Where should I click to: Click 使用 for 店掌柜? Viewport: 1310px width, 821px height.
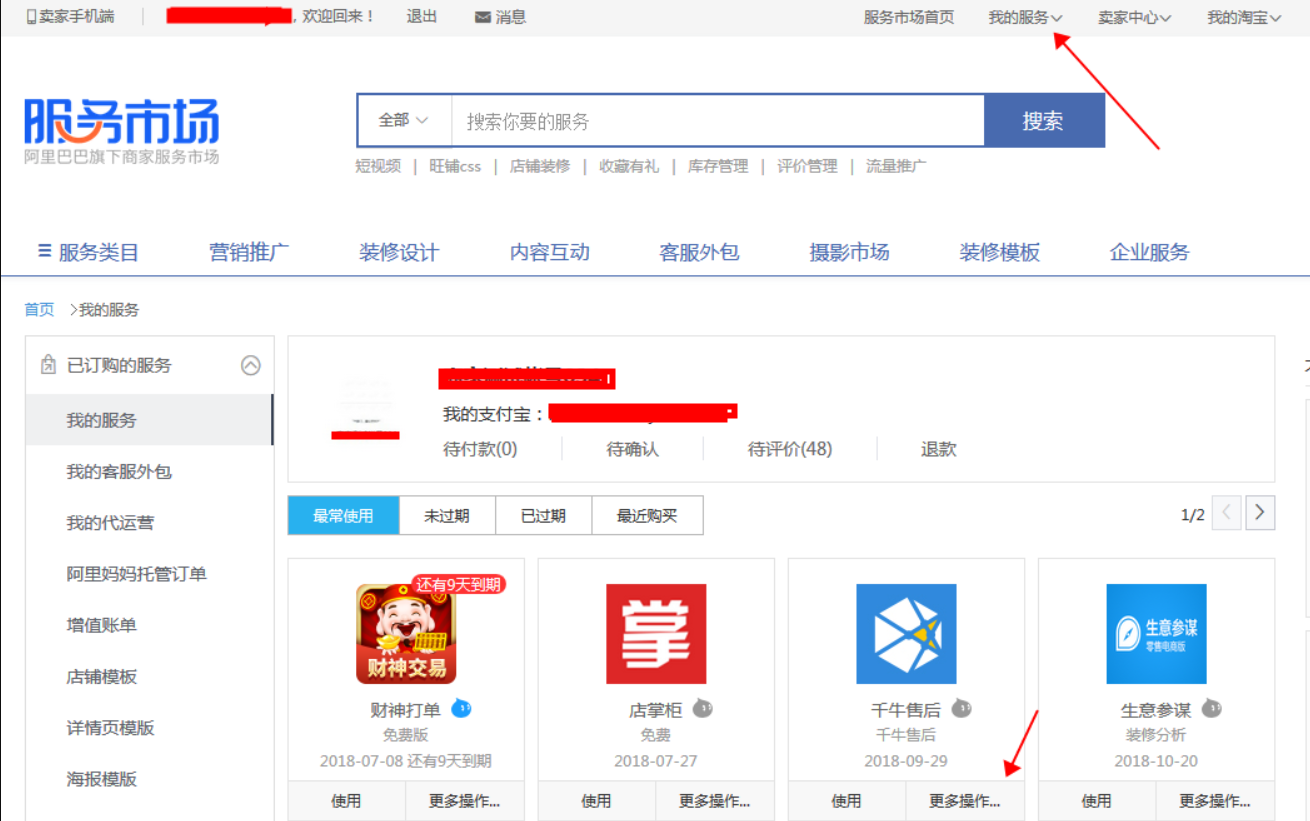coord(596,801)
